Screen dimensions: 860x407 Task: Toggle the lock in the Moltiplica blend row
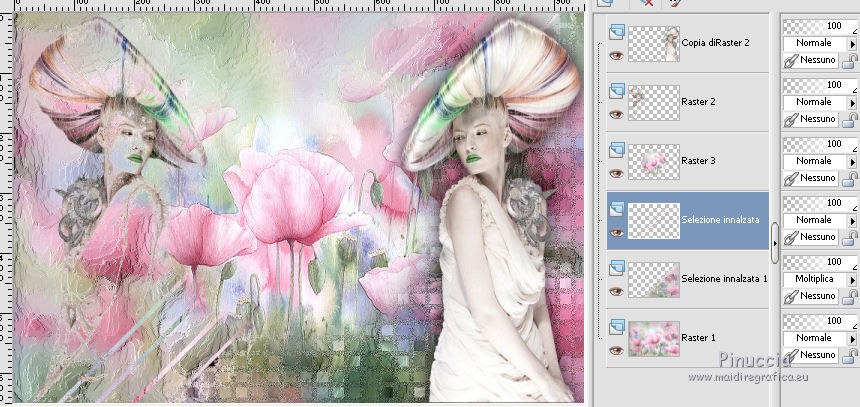pos(850,297)
